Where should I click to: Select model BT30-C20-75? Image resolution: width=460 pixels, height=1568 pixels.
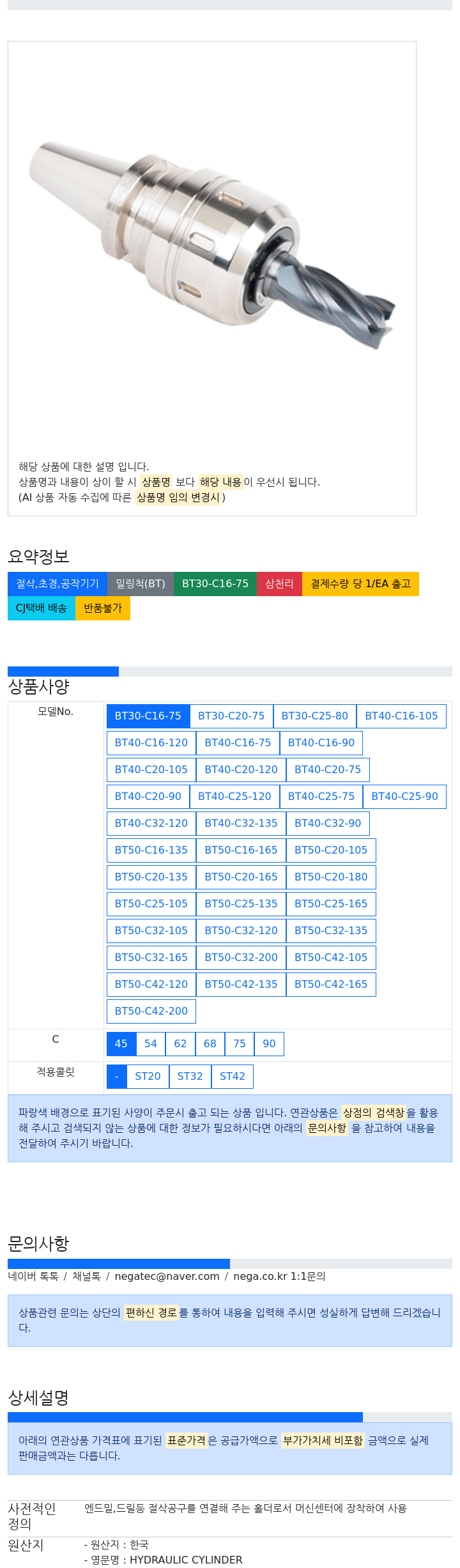231,716
